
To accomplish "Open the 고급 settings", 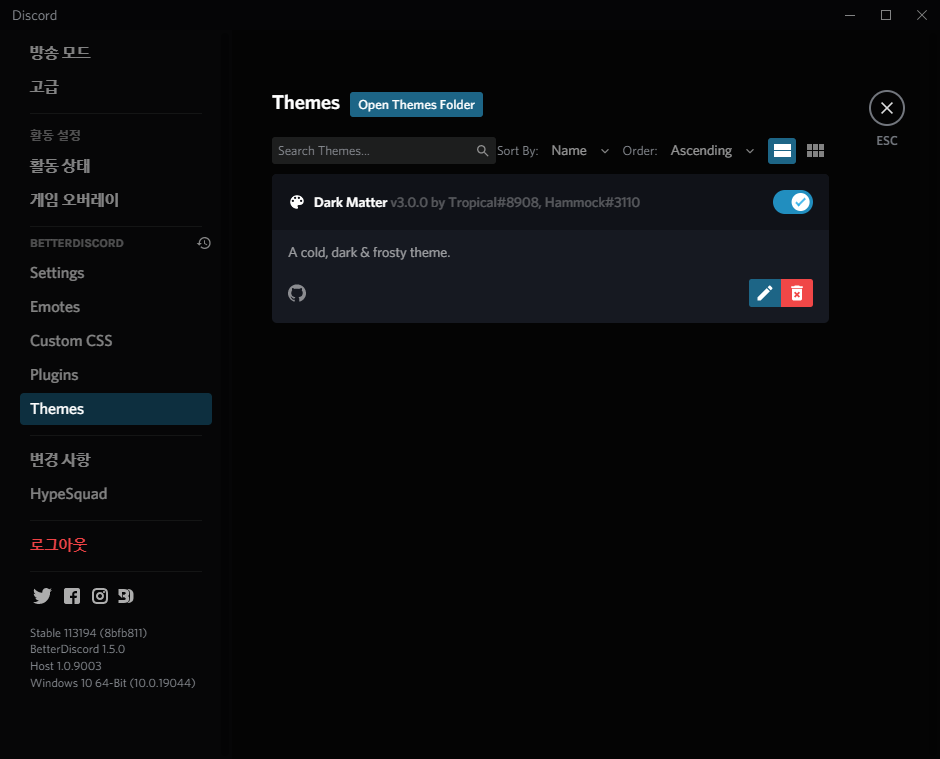I will tap(116, 87).
